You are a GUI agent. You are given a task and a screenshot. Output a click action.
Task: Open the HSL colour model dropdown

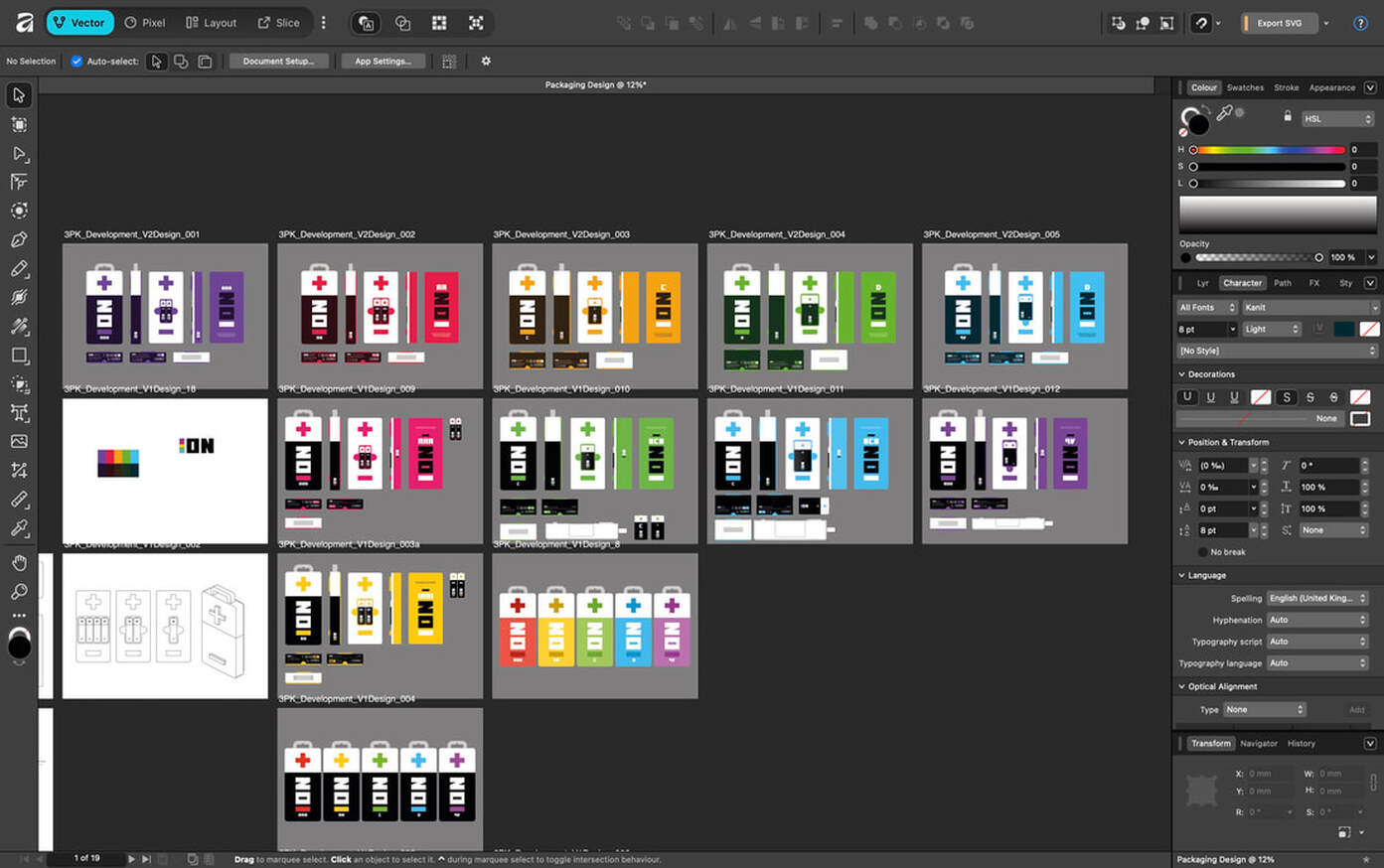(1337, 119)
